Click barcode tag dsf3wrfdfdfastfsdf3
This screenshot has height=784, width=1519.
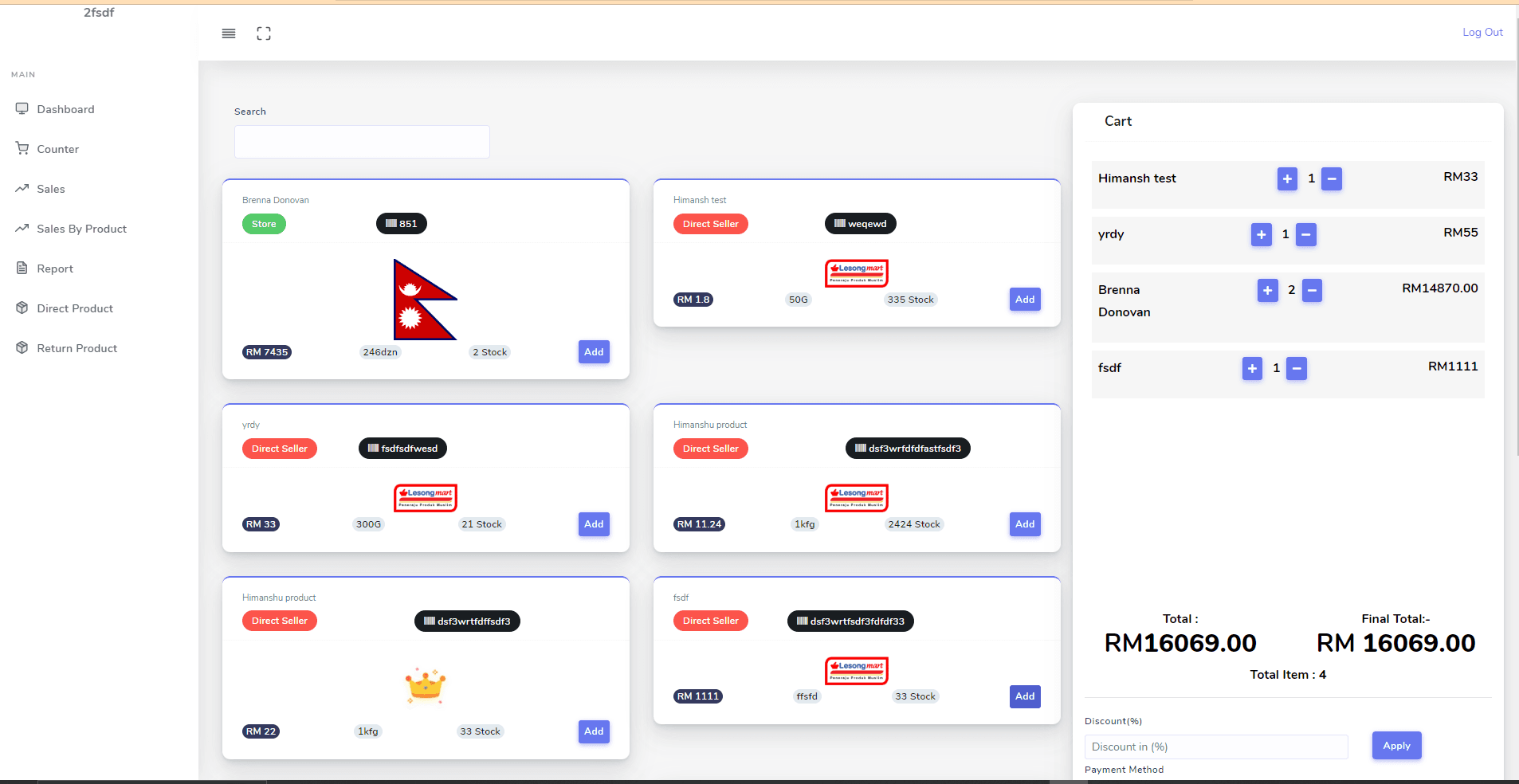[907, 448]
